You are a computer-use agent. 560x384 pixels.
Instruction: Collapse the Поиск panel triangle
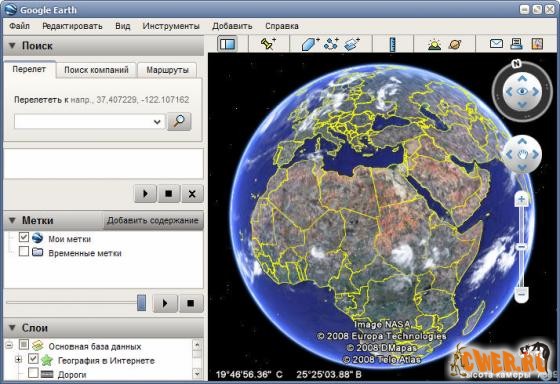[12, 46]
